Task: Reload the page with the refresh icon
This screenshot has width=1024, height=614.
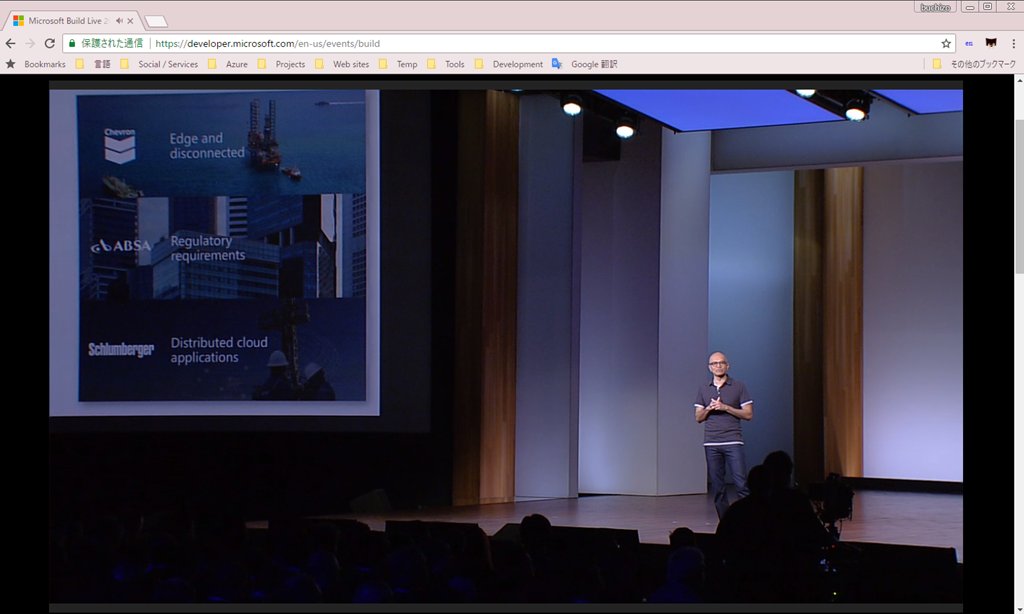Action: (49, 44)
